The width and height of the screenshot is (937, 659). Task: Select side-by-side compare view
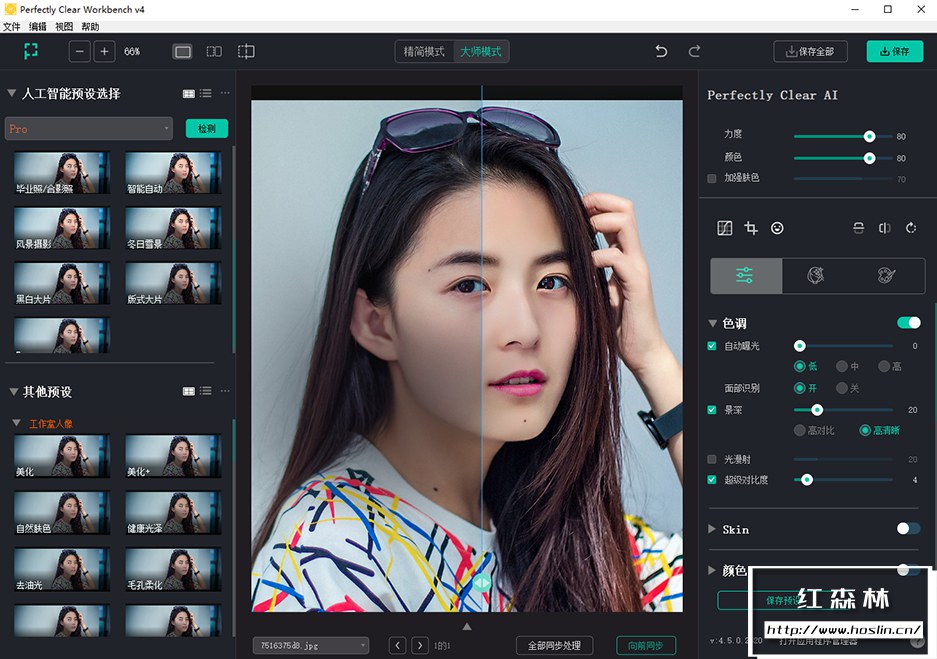[x=214, y=51]
